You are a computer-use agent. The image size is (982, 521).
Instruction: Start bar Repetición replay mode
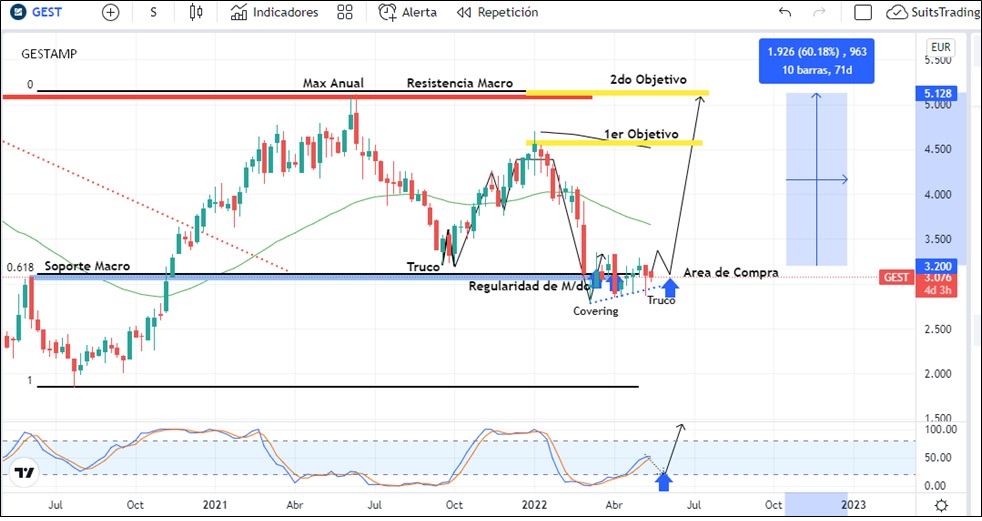coord(497,13)
